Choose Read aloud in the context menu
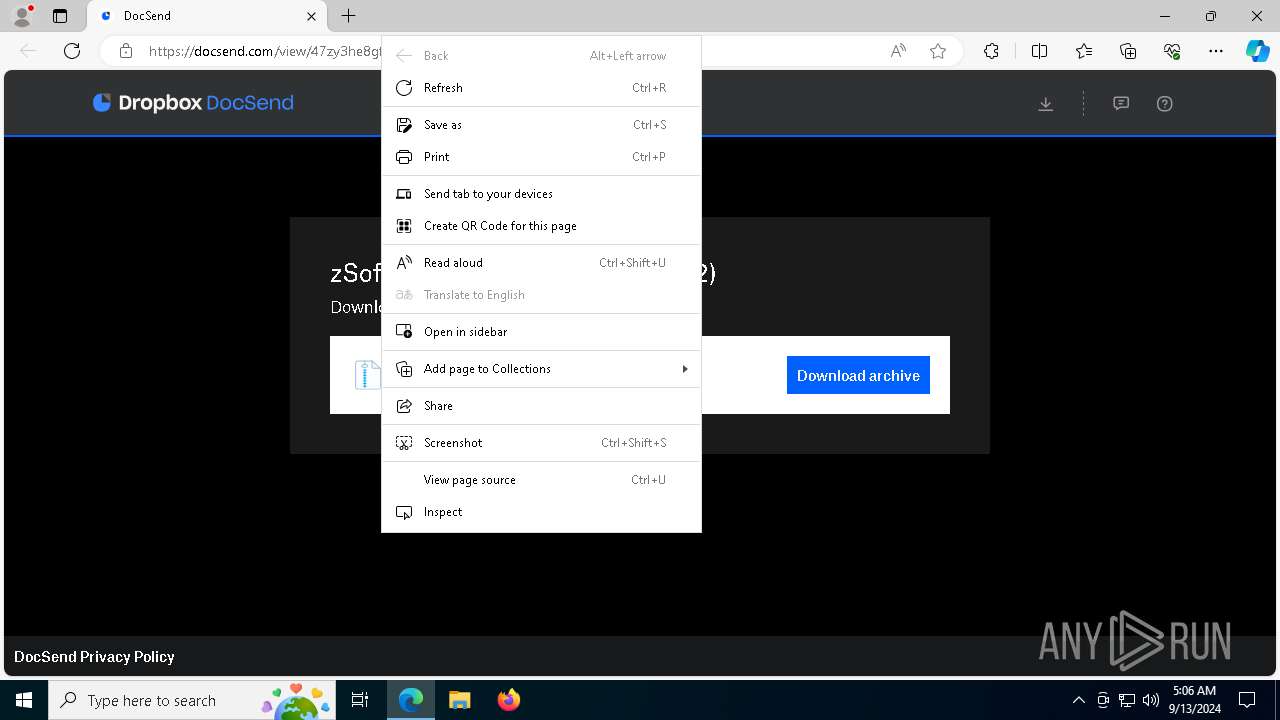 [541, 263]
